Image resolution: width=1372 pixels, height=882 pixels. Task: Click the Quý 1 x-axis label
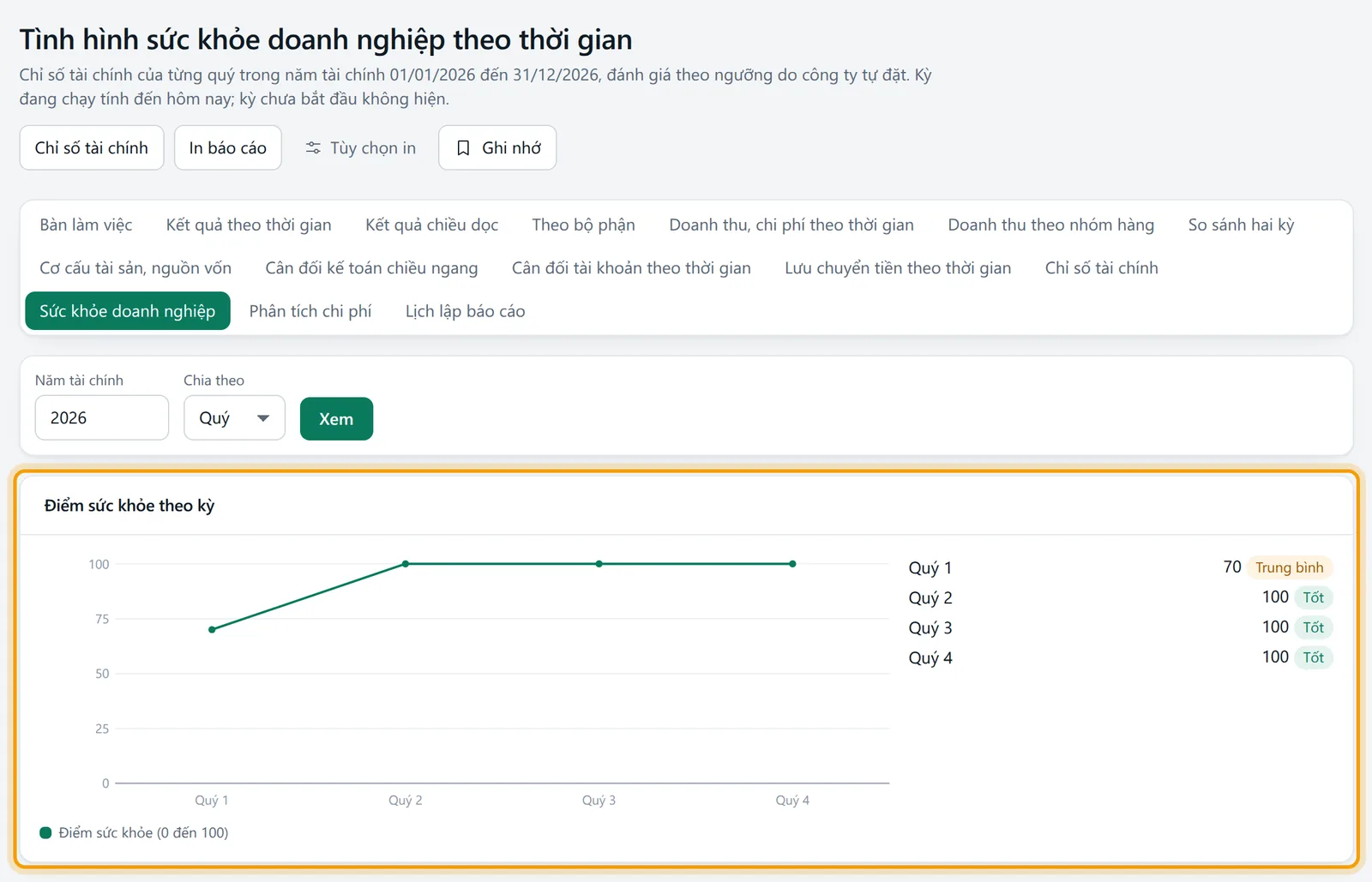211,801
